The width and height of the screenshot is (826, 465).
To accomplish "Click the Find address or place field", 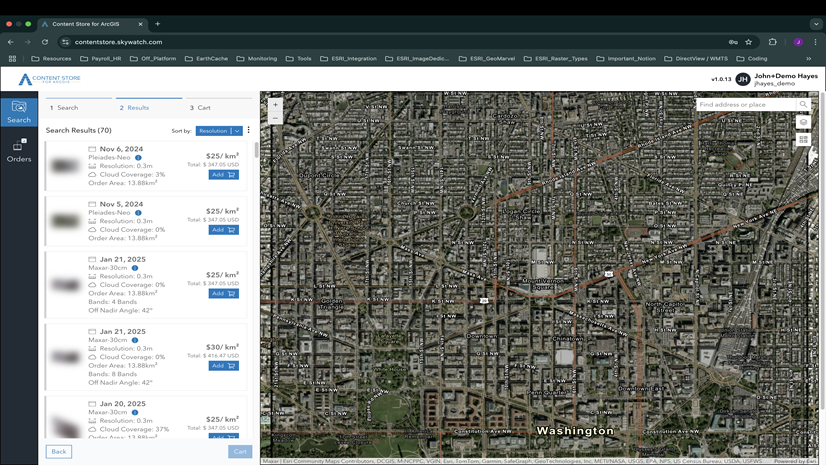I will pos(746,104).
